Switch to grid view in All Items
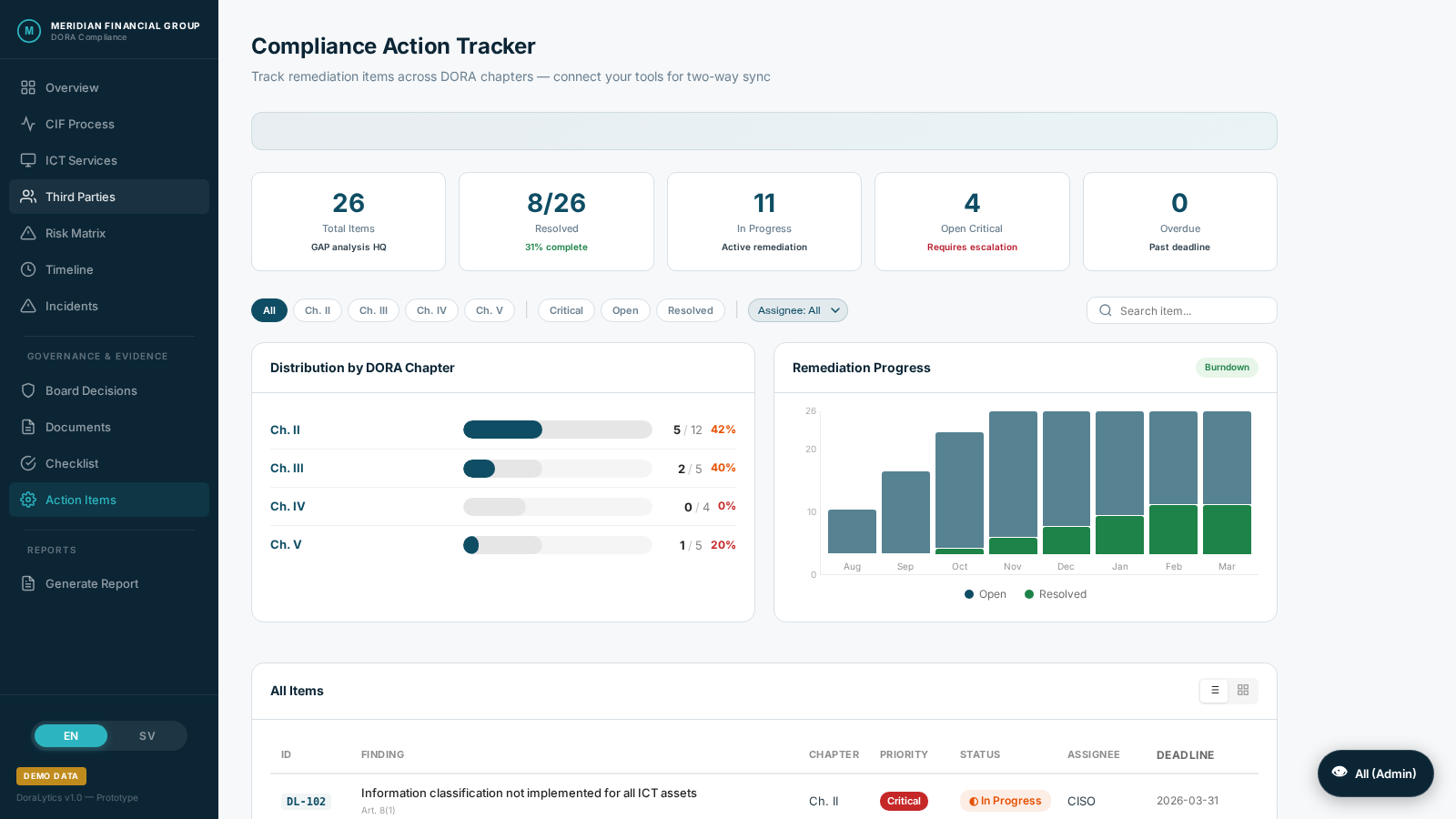 (x=1242, y=691)
